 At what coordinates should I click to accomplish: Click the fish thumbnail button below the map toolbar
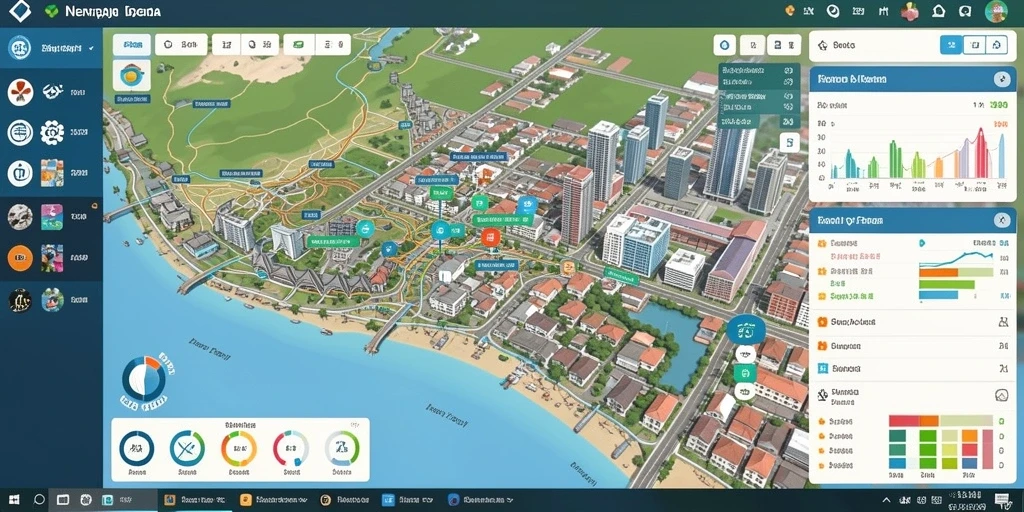point(131,76)
